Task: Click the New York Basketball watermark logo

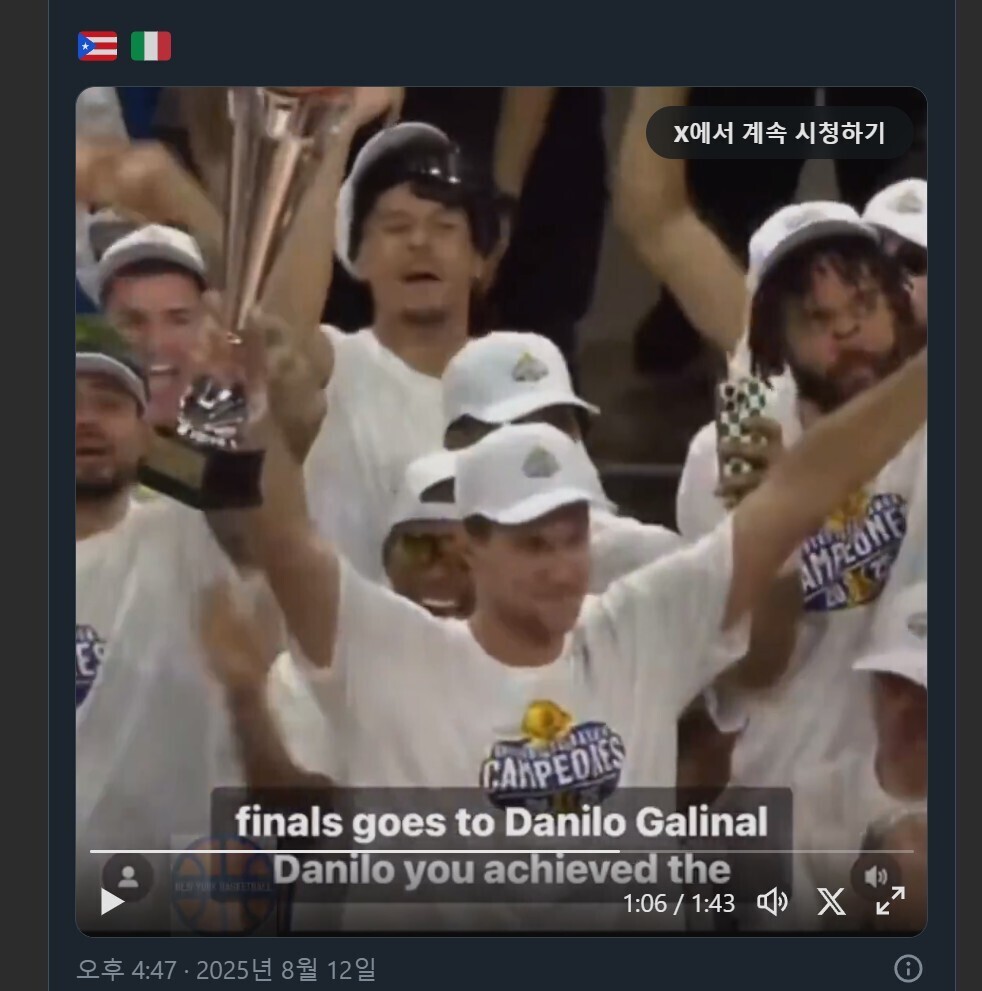Action: pyautogui.click(x=224, y=885)
